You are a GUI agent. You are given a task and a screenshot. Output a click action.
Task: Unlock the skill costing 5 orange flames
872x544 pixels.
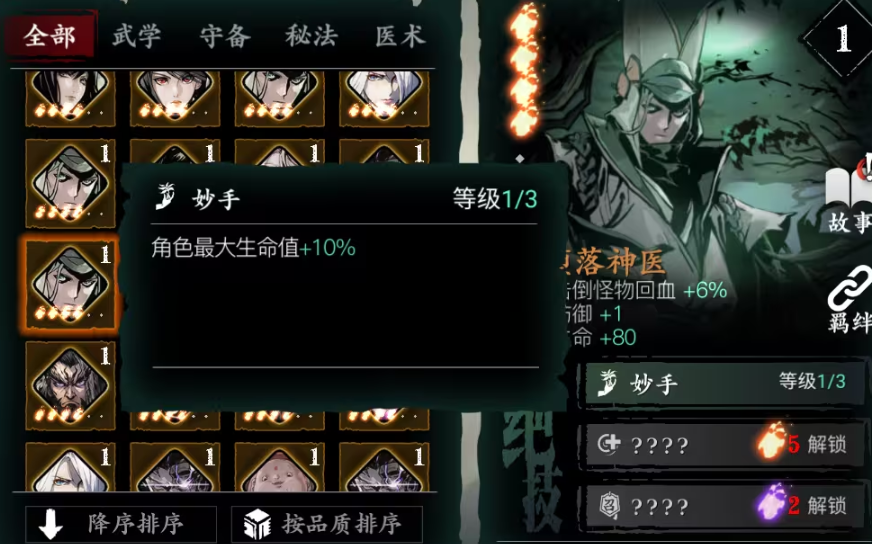pyautogui.click(x=721, y=444)
